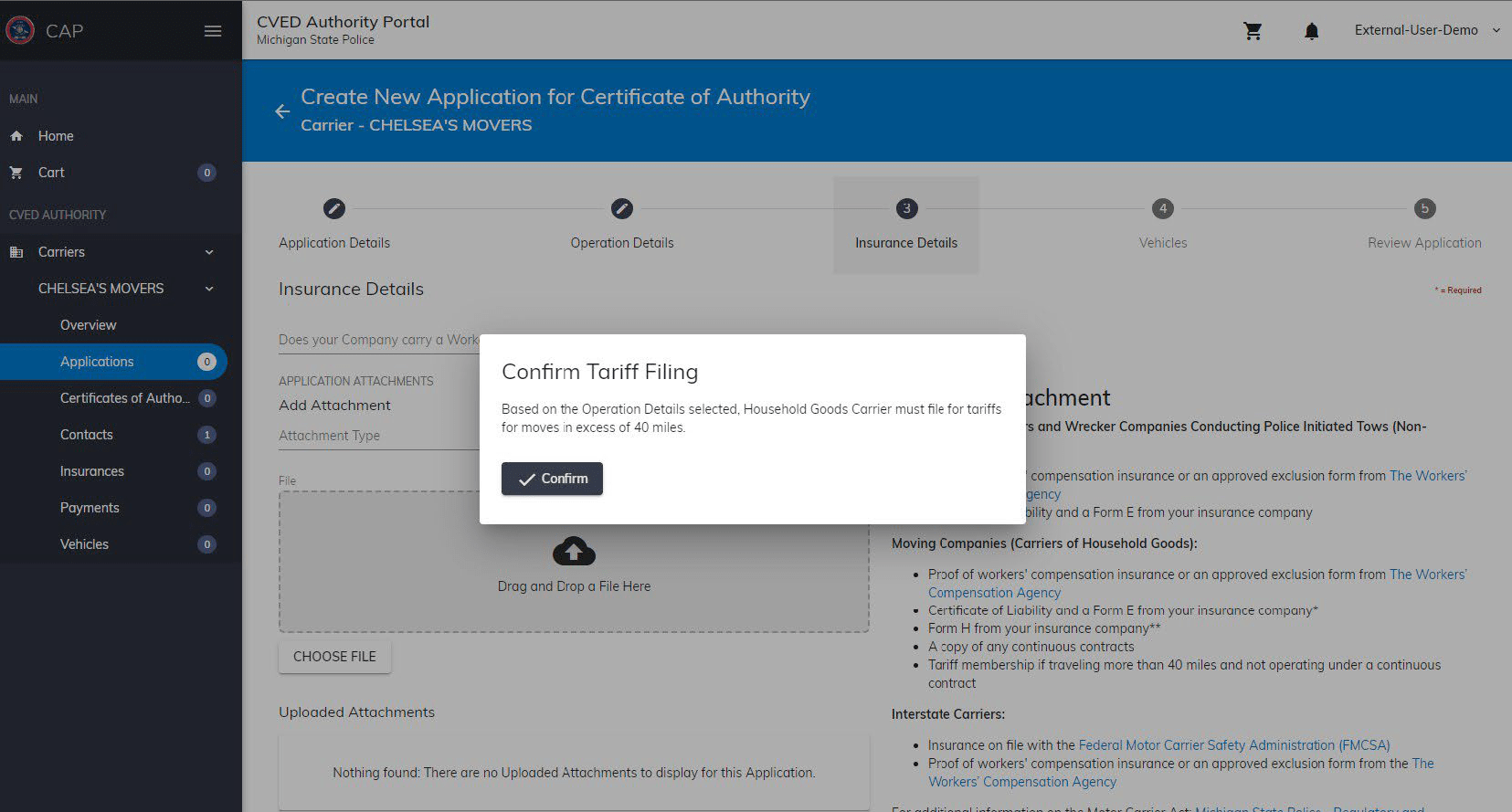The width and height of the screenshot is (1512, 812).
Task: Click the Drag and Drop file area
Action: [574, 562]
